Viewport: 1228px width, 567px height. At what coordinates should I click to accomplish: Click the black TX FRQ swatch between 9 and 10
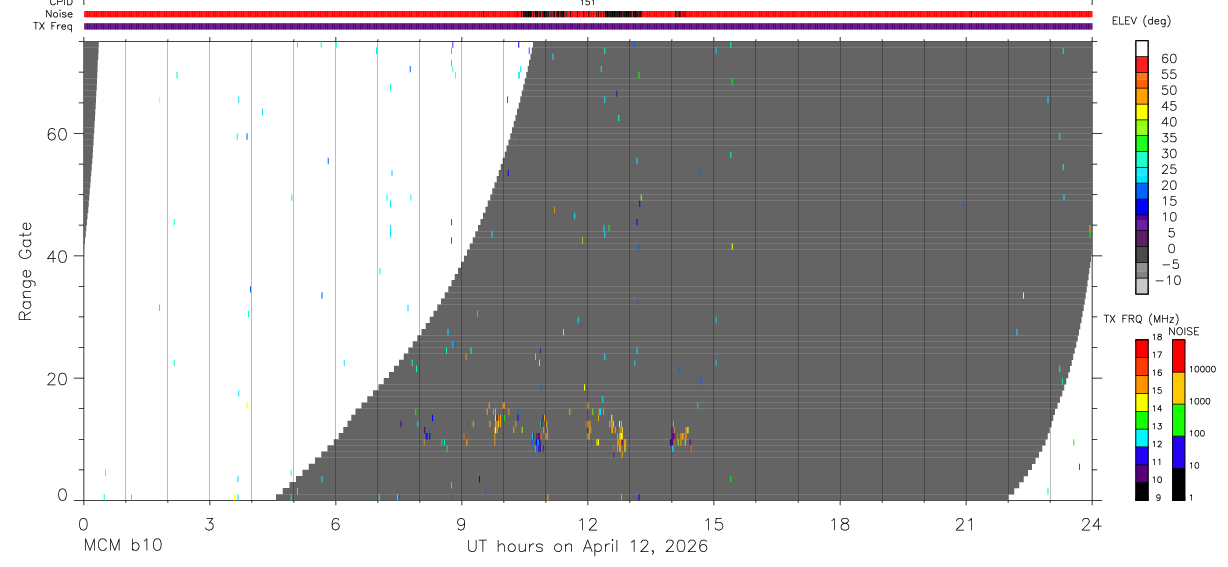[1142, 490]
